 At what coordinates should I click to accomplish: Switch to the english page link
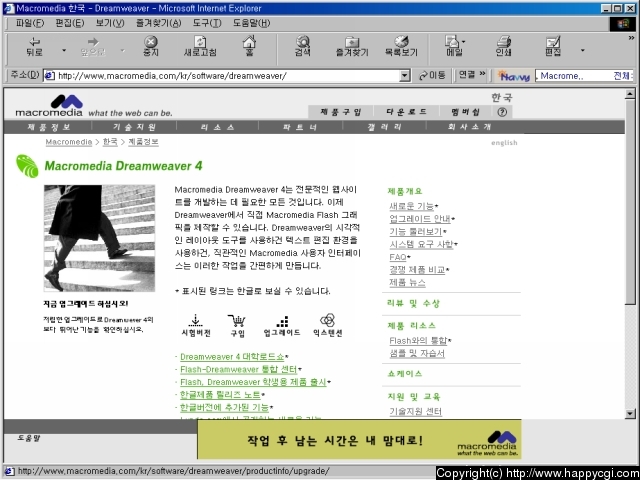pos(504,143)
